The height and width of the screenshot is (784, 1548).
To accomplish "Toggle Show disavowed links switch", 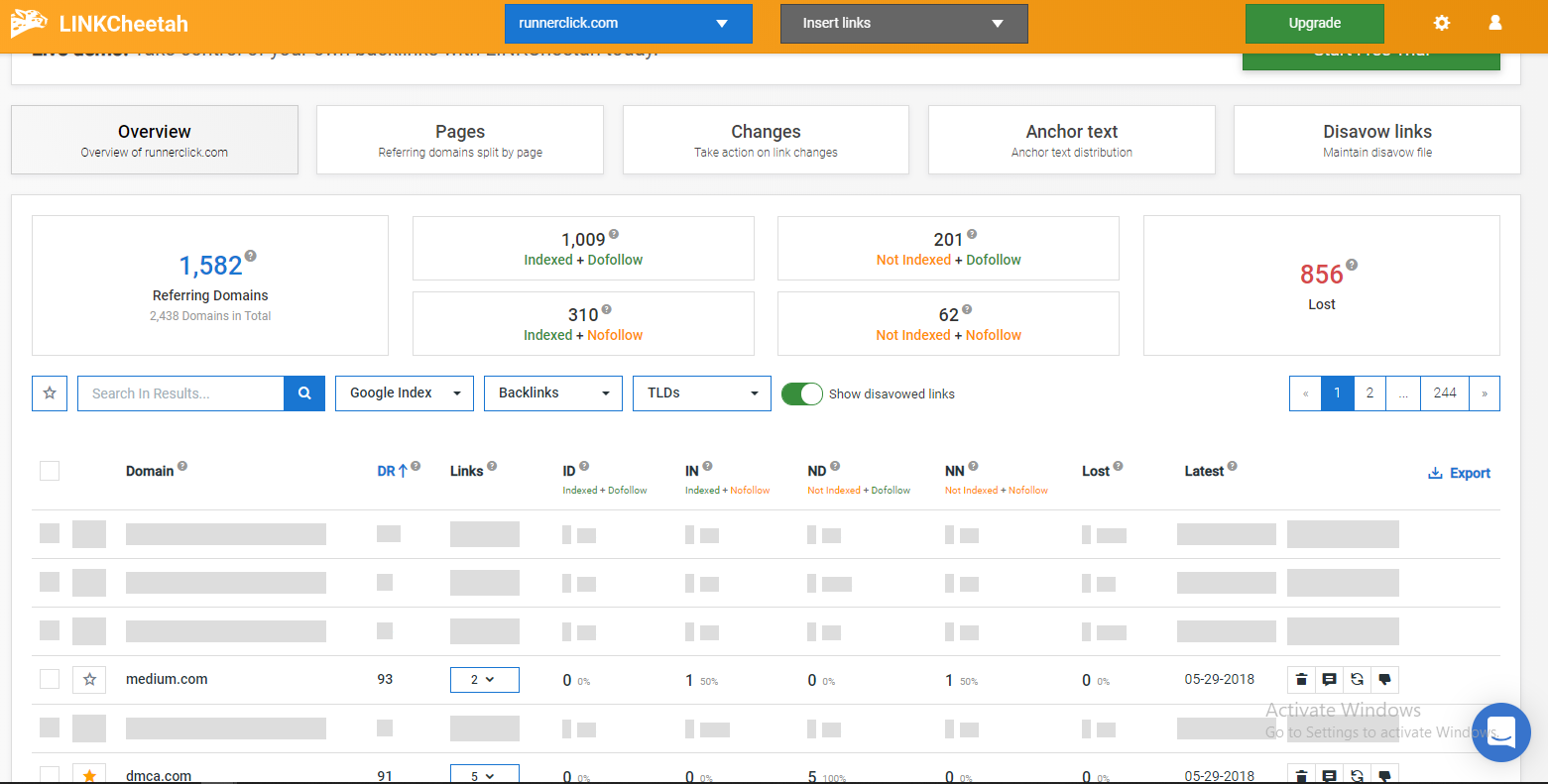I will point(802,393).
